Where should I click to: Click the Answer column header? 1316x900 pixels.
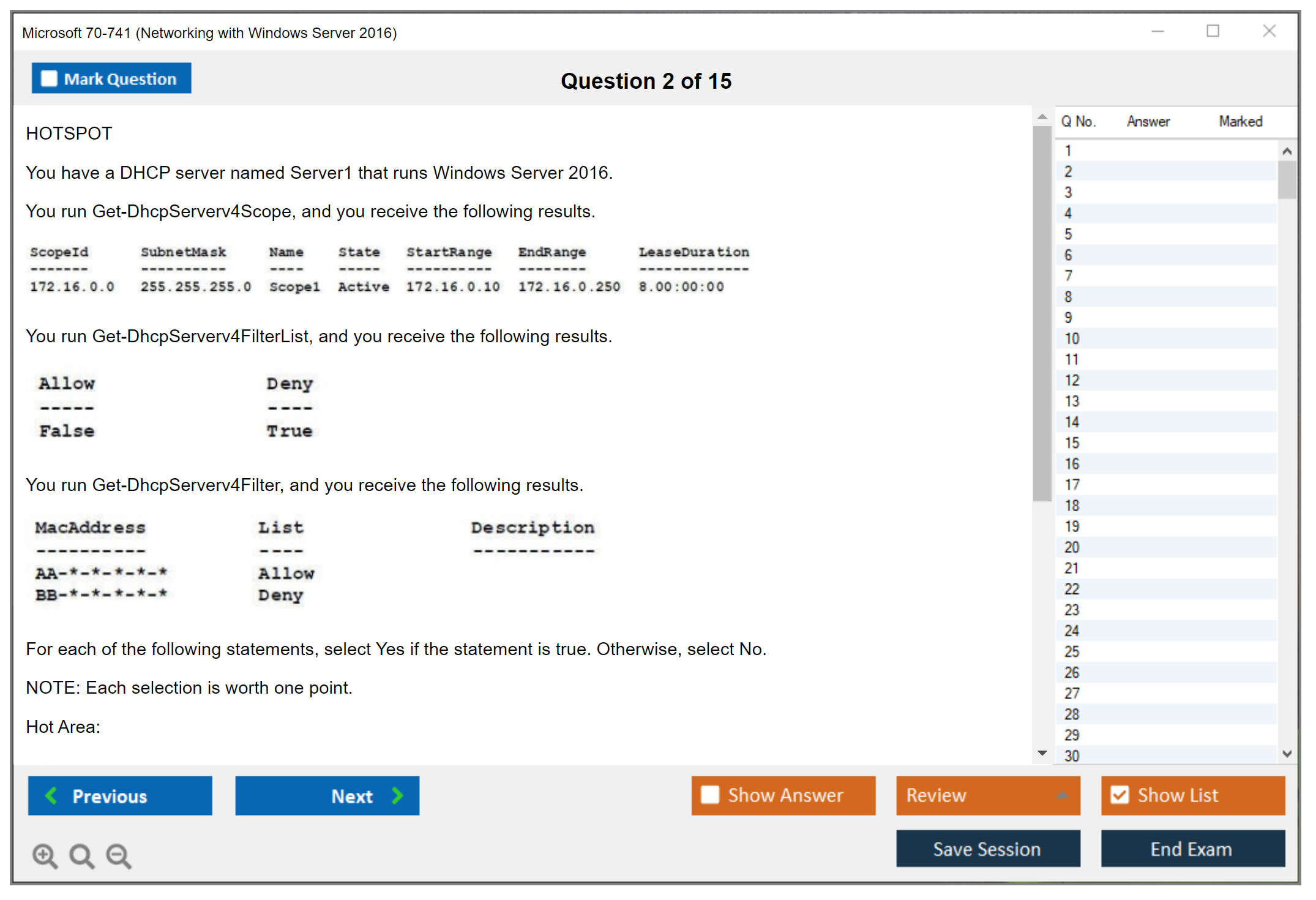tap(1148, 121)
